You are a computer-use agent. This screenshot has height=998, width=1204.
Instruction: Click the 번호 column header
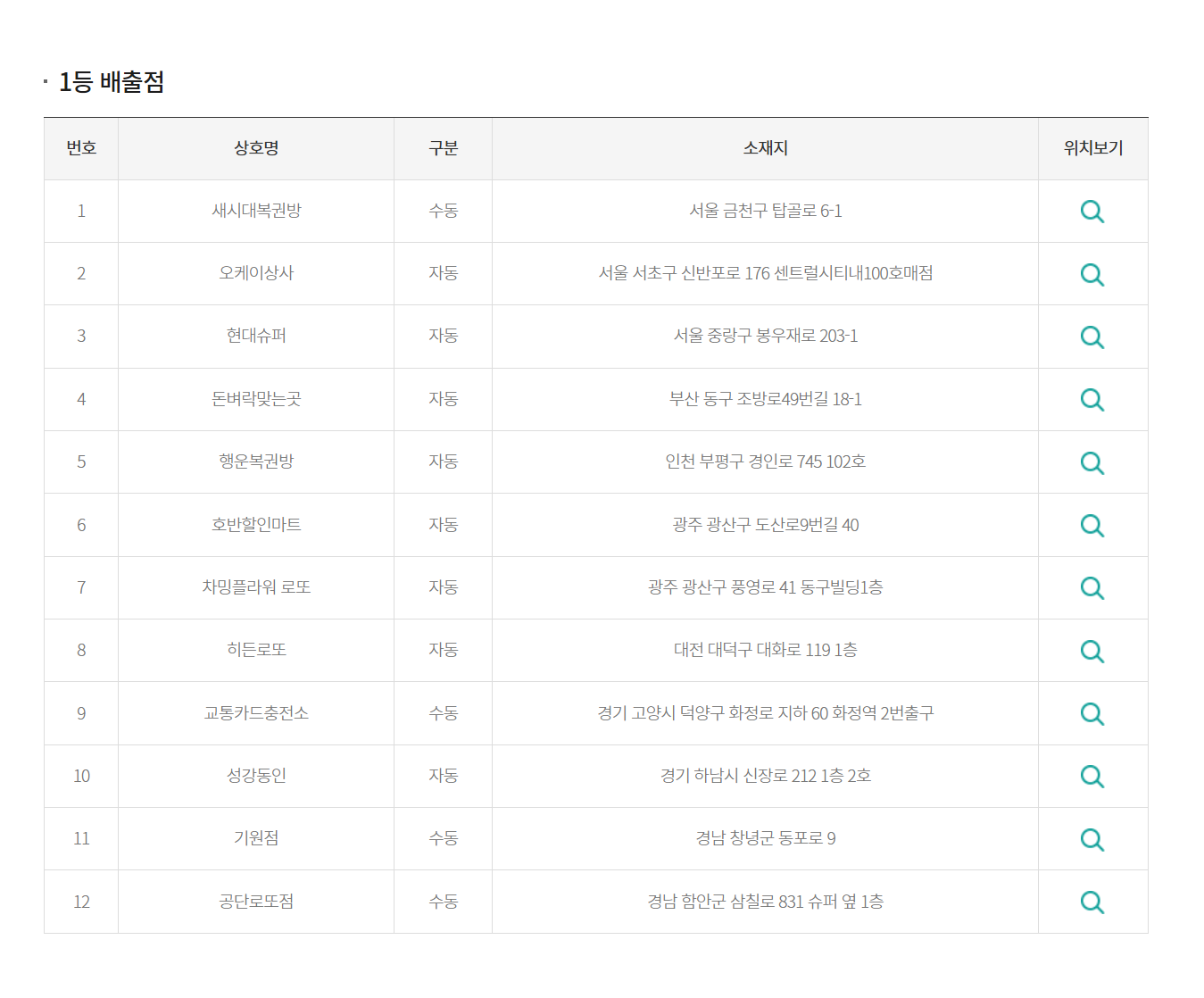81,148
